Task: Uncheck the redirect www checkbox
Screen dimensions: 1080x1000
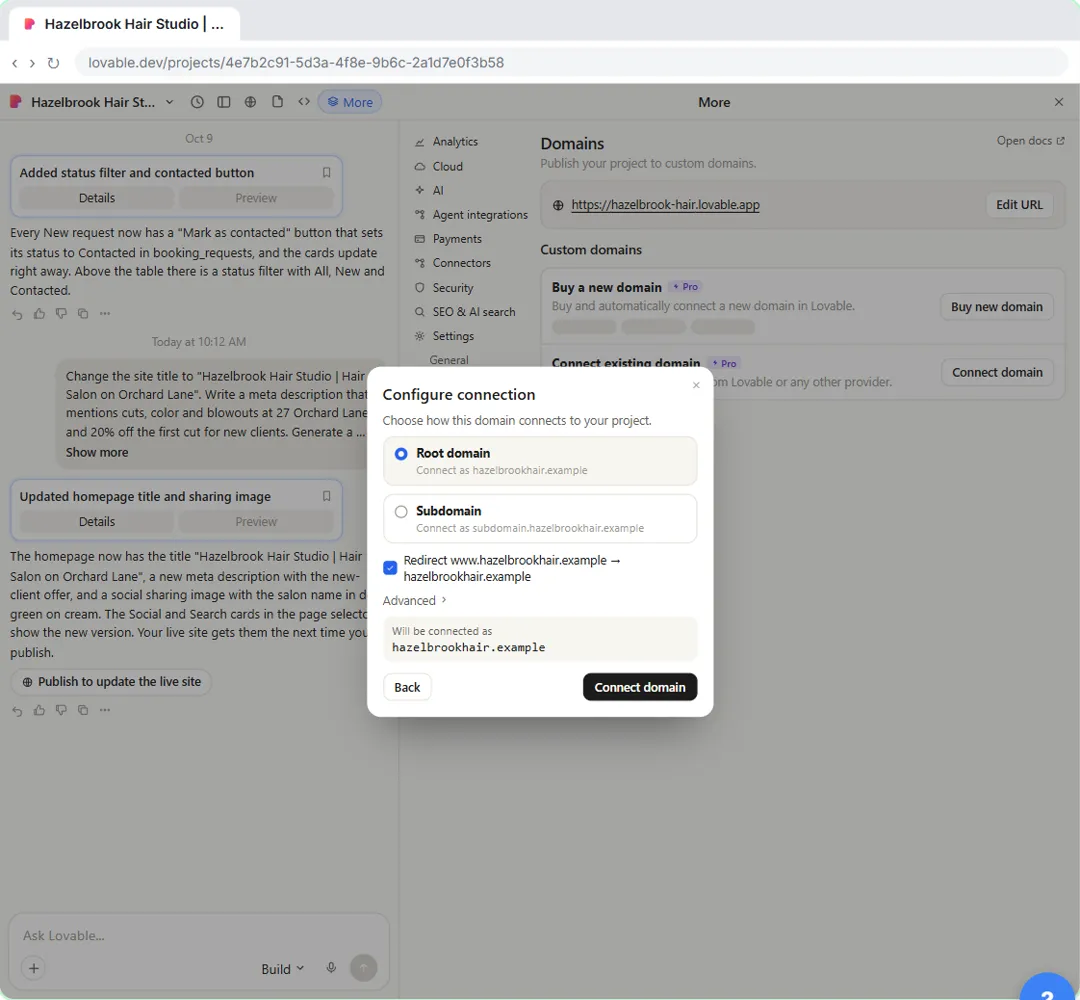Action: point(390,567)
